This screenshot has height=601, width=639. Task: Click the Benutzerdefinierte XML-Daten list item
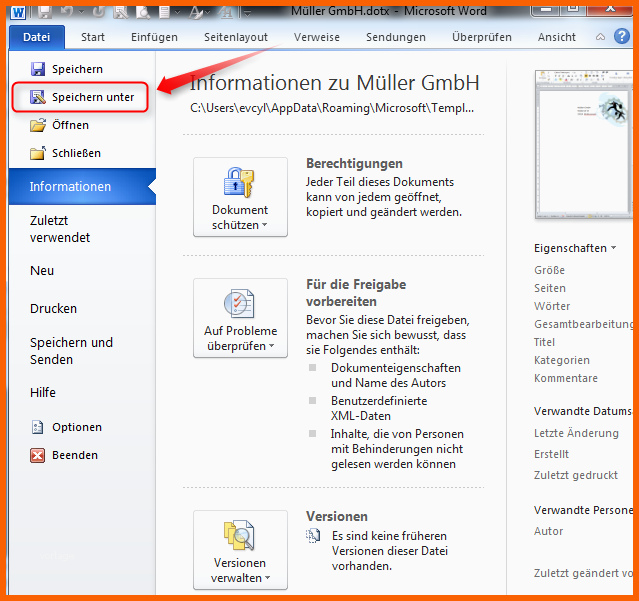click(379, 408)
